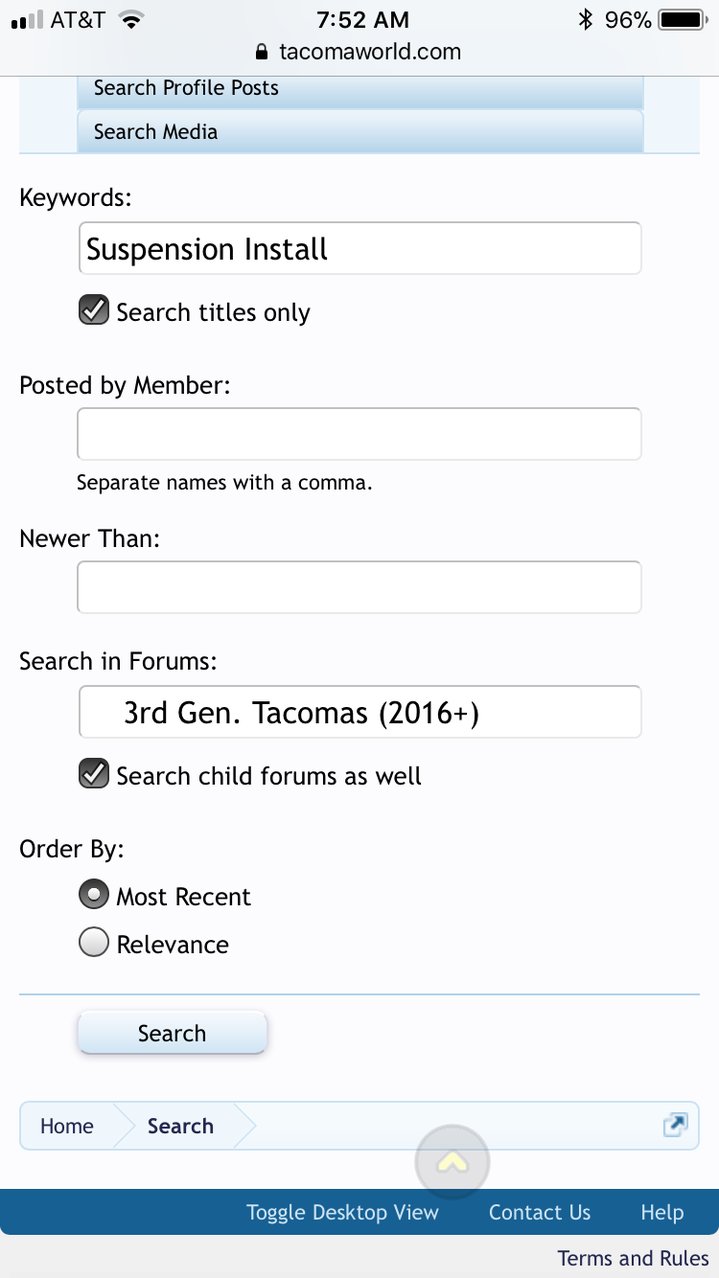This screenshot has height=1278, width=719.
Task: Open the Toggle Desktop View link
Action: pyautogui.click(x=343, y=1212)
